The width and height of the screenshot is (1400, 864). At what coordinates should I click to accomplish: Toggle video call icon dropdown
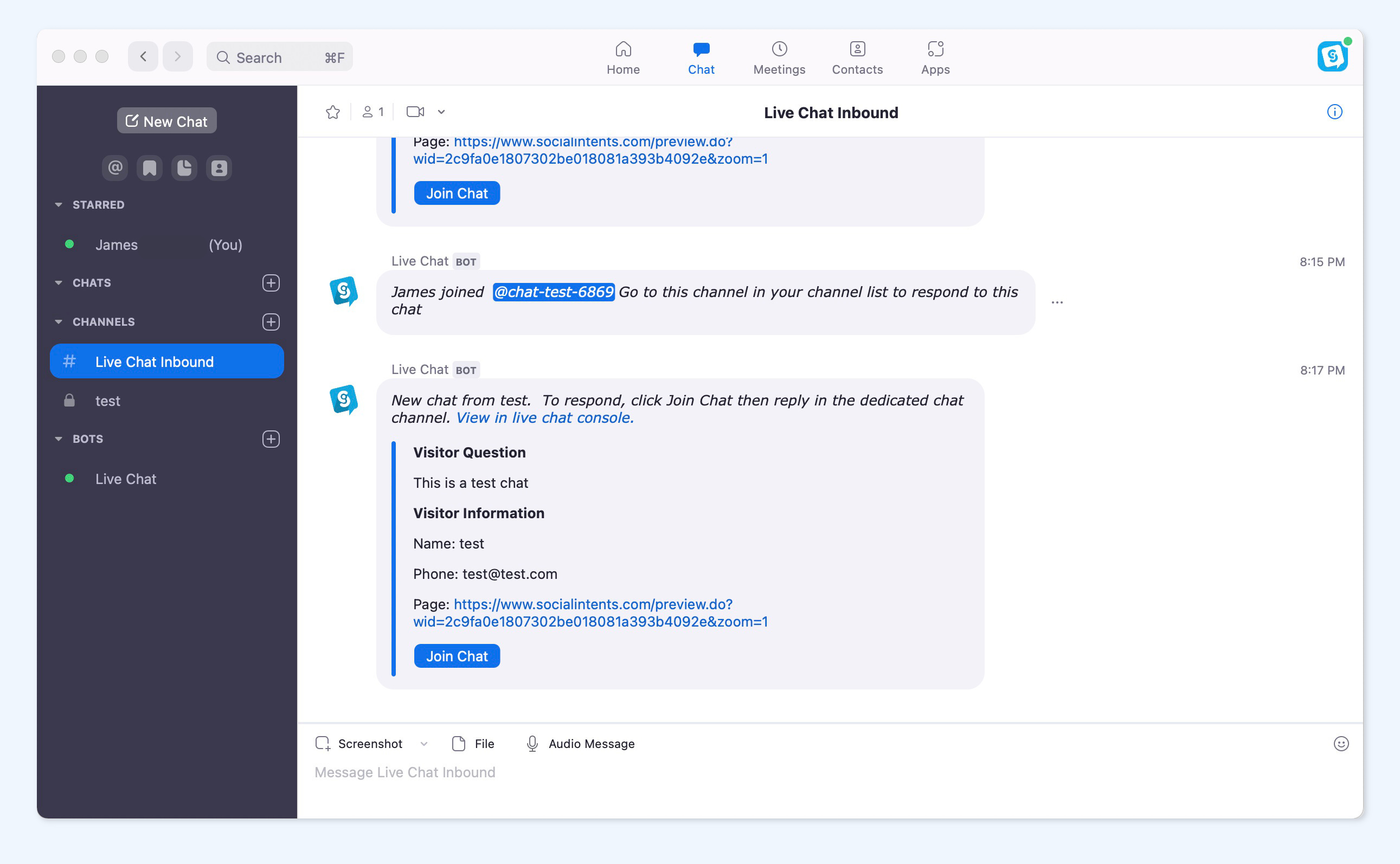[x=441, y=111]
